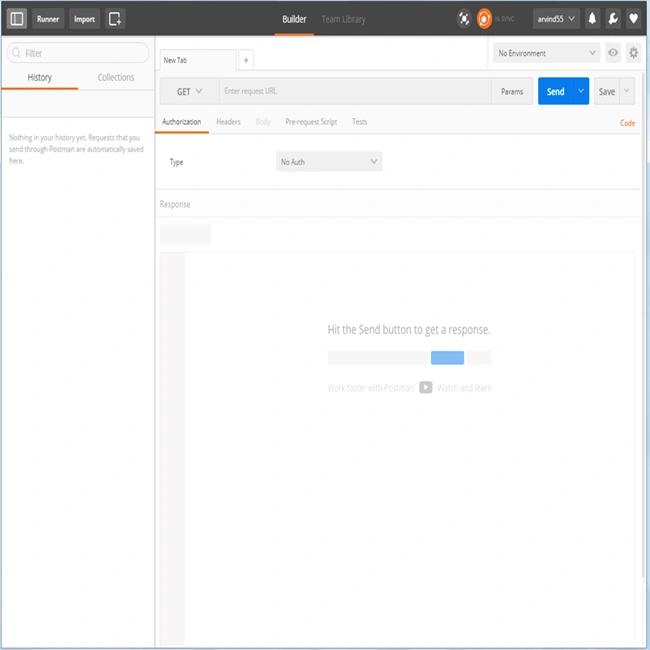Open the wrench settings icon
Viewport: 650px width, 650px height.
point(613,19)
